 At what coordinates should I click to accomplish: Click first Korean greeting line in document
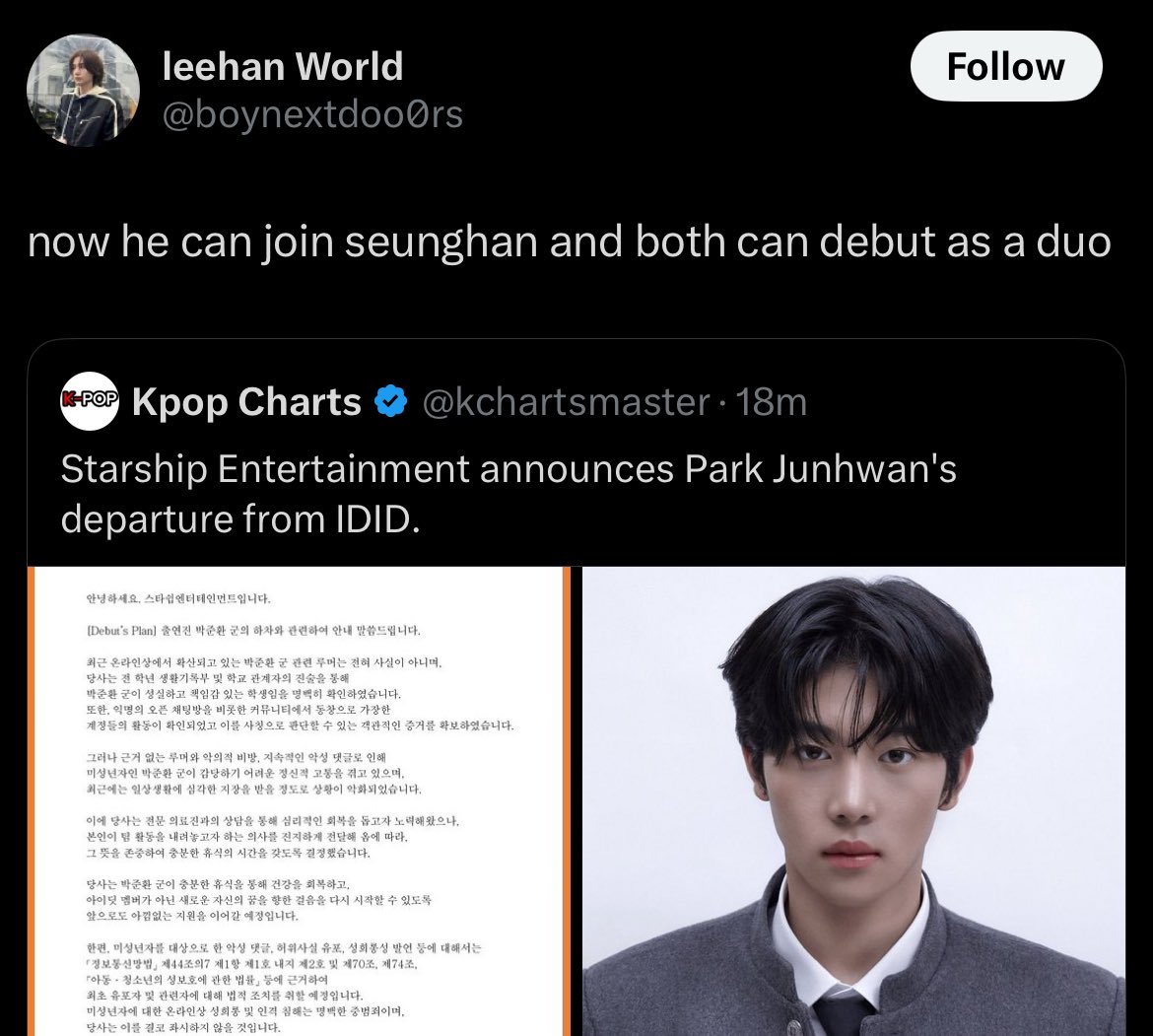[x=178, y=598]
